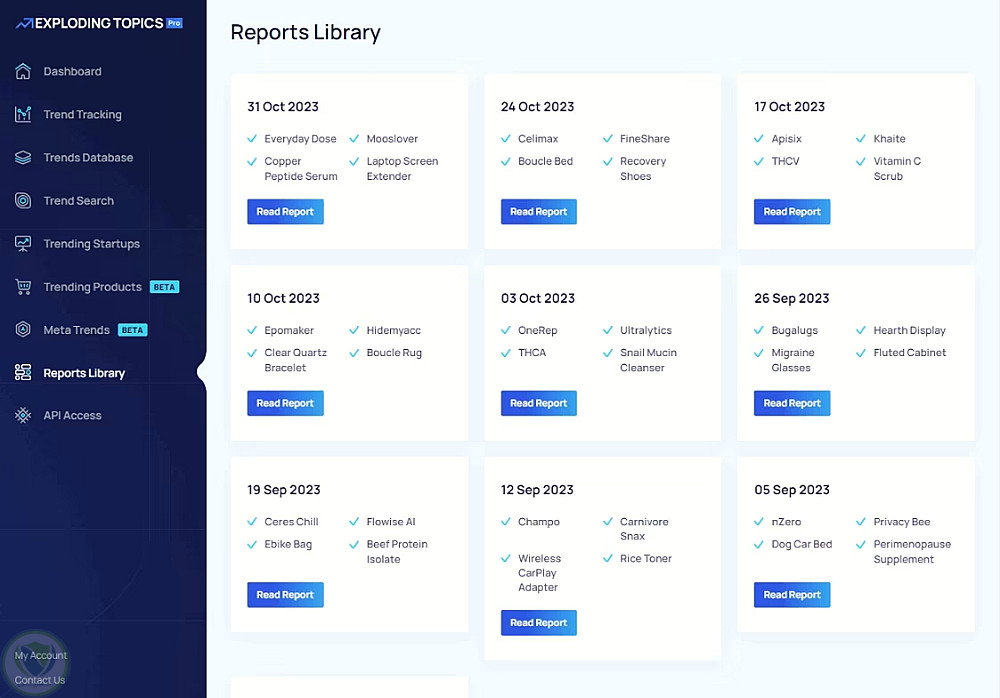Read Report for 10 Oct 2023
1000x698 pixels.
coord(285,403)
